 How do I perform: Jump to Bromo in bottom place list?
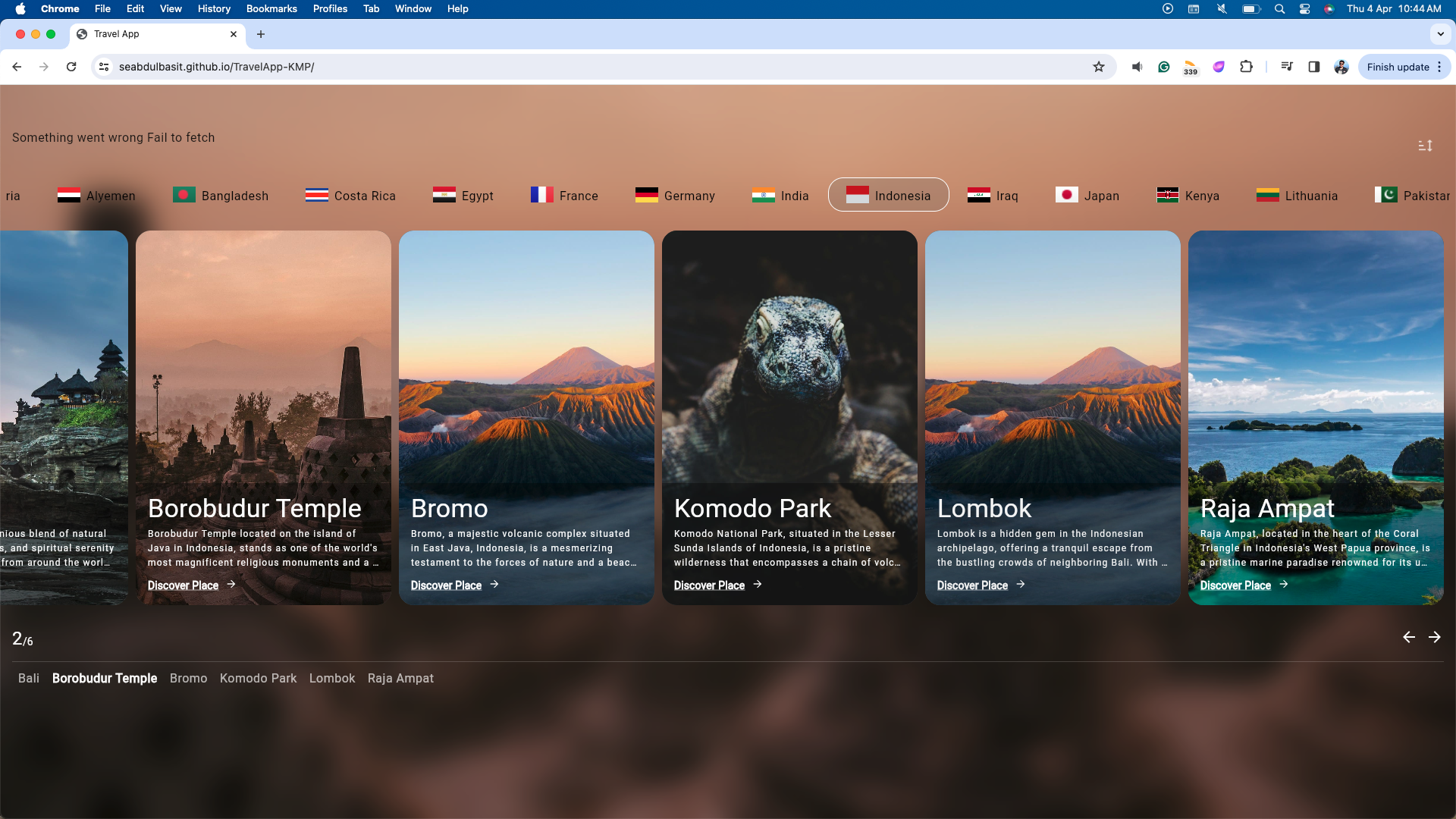188,678
